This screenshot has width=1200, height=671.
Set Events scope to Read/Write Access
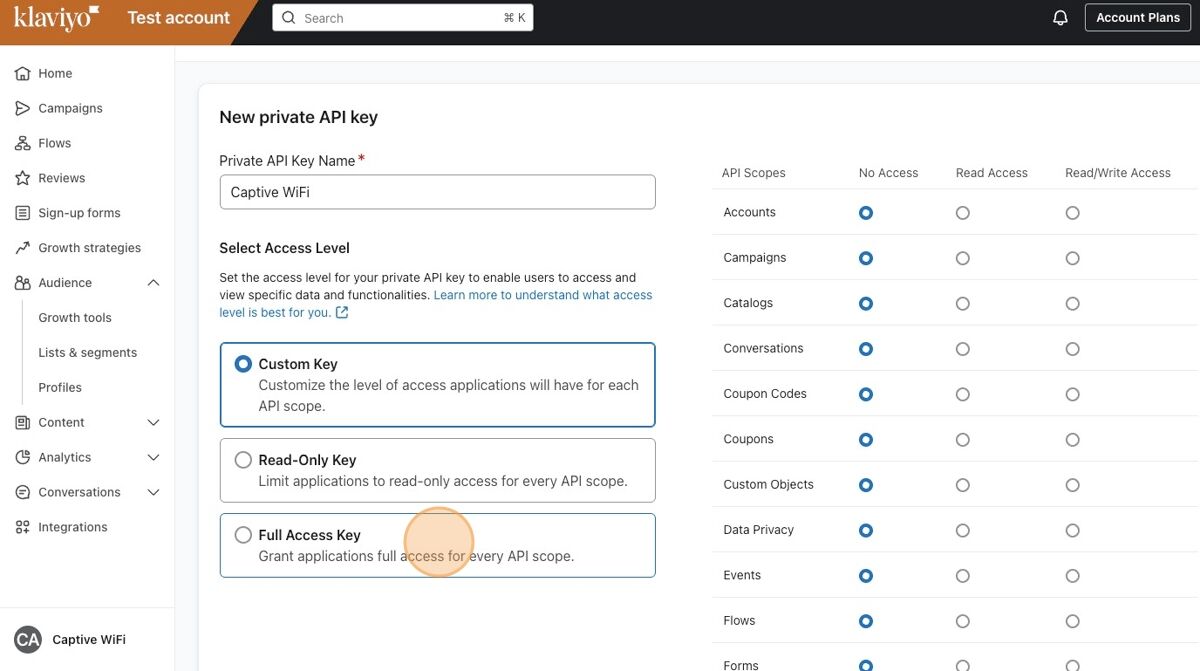point(1073,576)
